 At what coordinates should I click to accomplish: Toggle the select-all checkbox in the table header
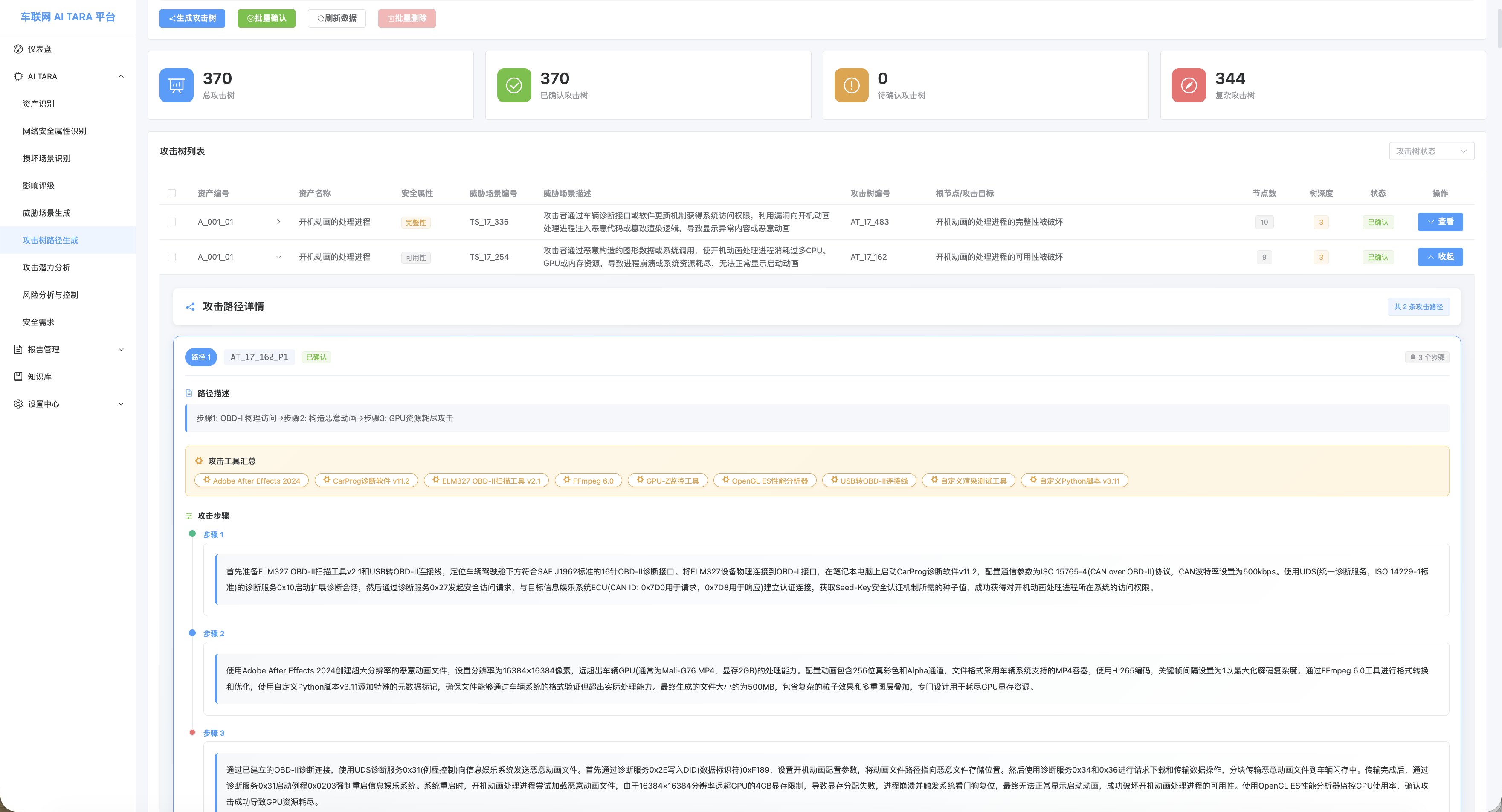coord(171,194)
